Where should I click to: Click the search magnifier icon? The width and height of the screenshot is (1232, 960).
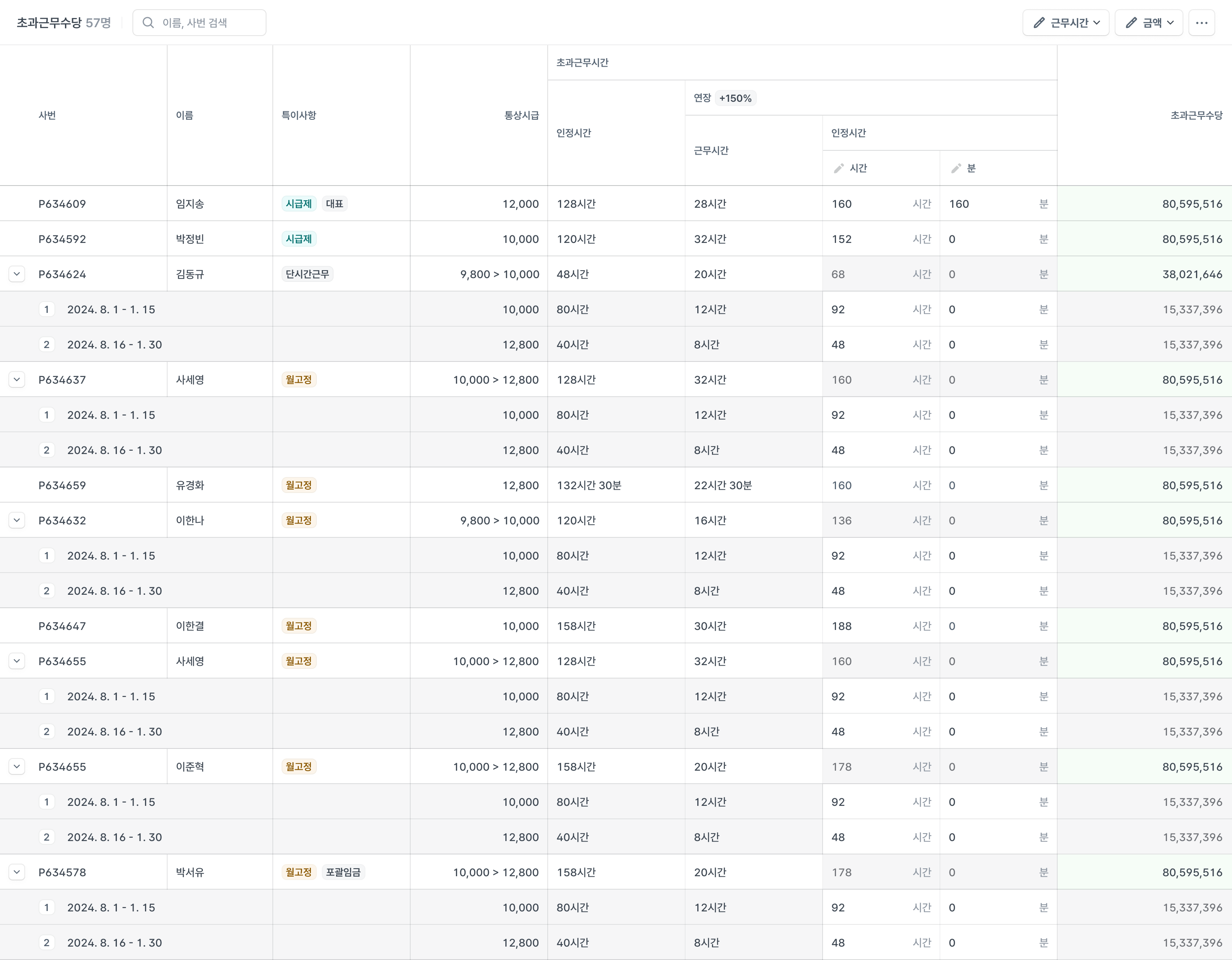click(148, 23)
